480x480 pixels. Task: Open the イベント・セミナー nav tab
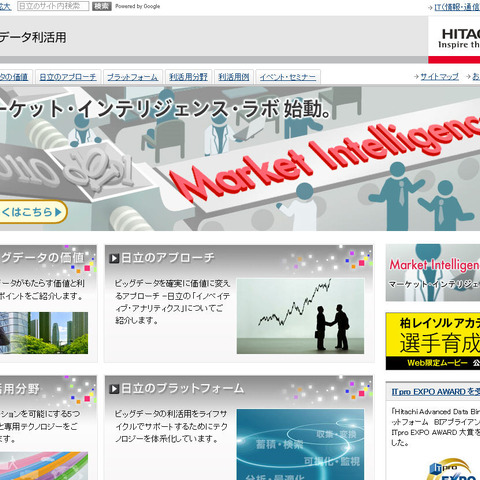[x=288, y=77]
